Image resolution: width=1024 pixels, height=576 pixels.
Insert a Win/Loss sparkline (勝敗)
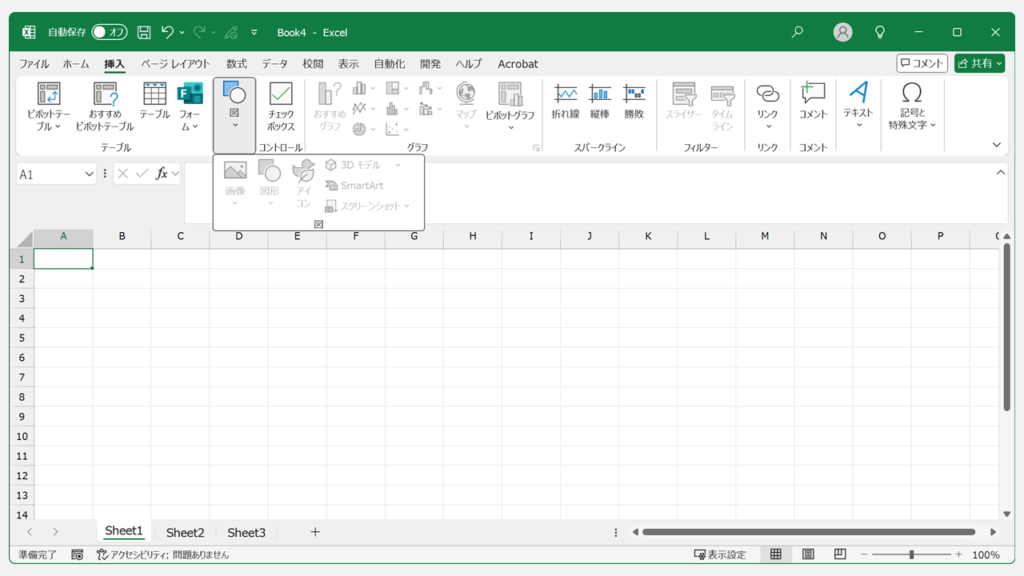point(634,101)
